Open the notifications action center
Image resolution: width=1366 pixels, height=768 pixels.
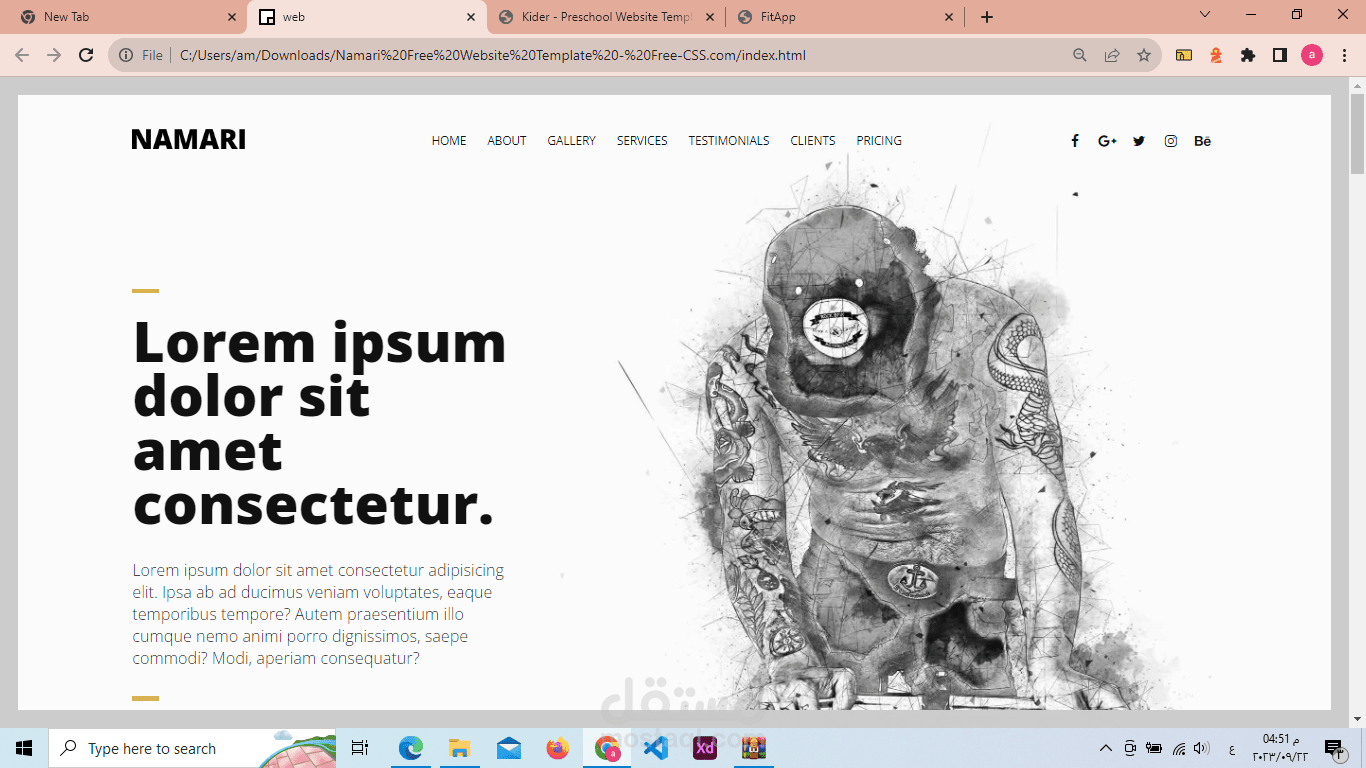(1333, 748)
